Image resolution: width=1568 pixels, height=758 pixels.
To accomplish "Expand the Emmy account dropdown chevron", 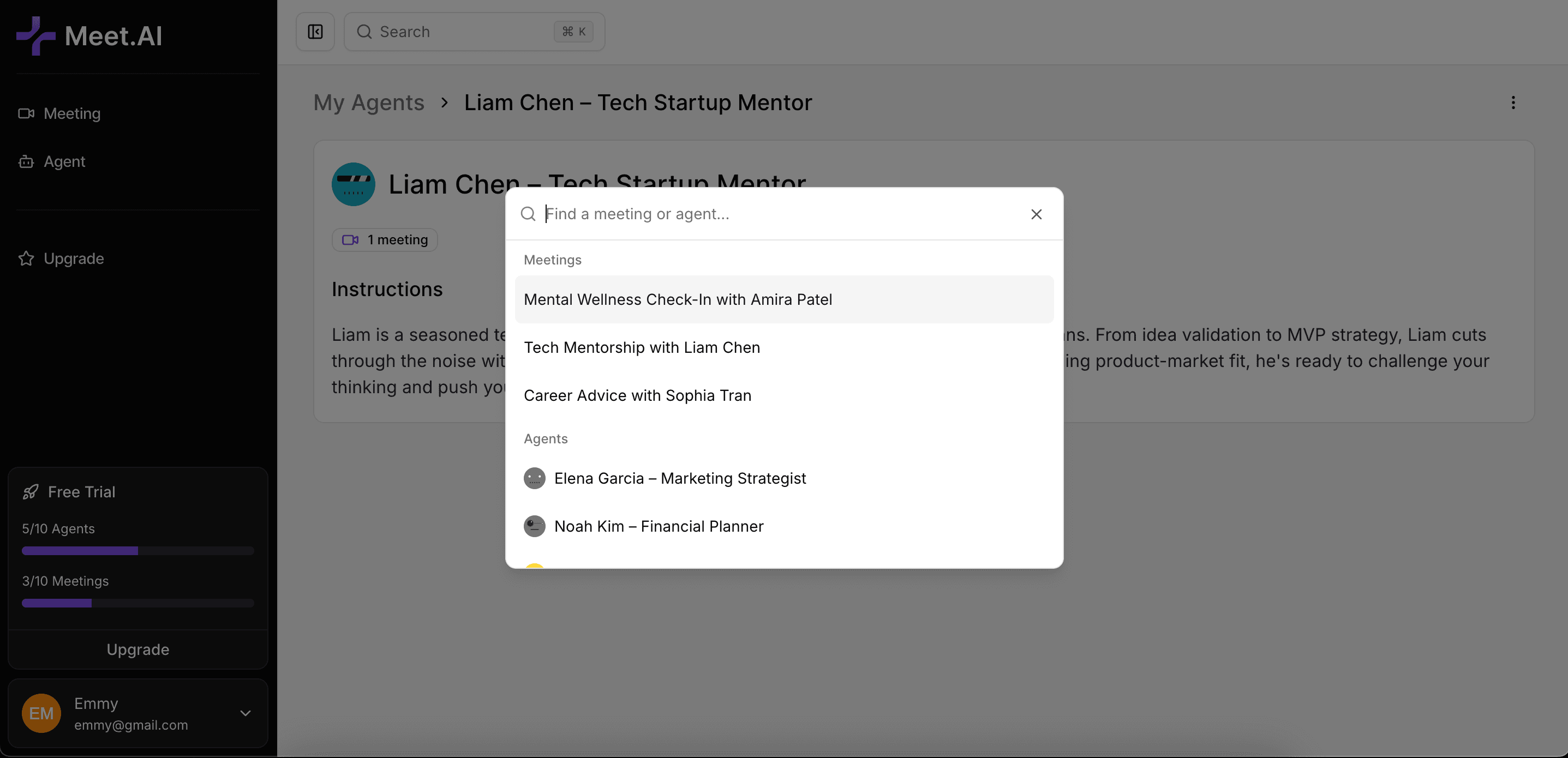I will [x=246, y=713].
